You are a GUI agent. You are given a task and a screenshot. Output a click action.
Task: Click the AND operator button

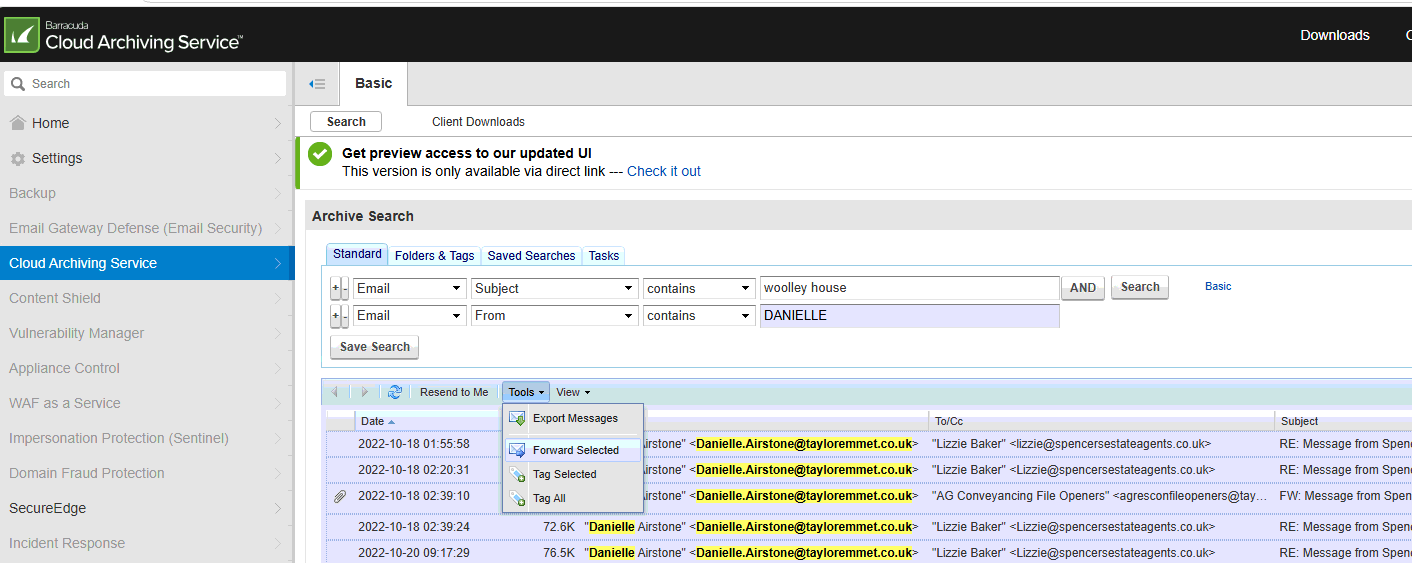[x=1083, y=288]
